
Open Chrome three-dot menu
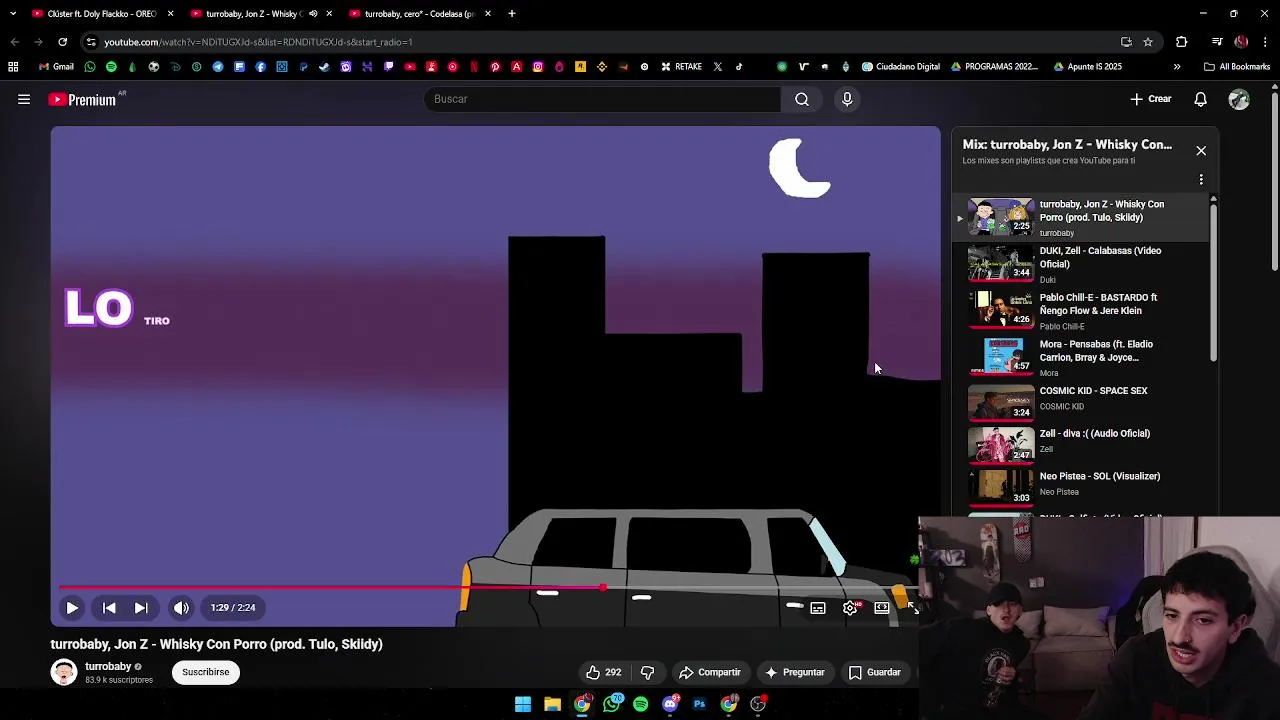[1266, 42]
